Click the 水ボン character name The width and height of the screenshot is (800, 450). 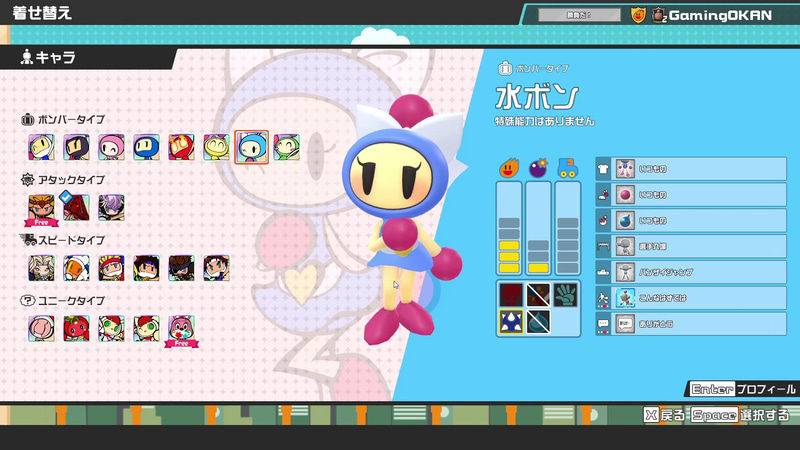click(537, 97)
